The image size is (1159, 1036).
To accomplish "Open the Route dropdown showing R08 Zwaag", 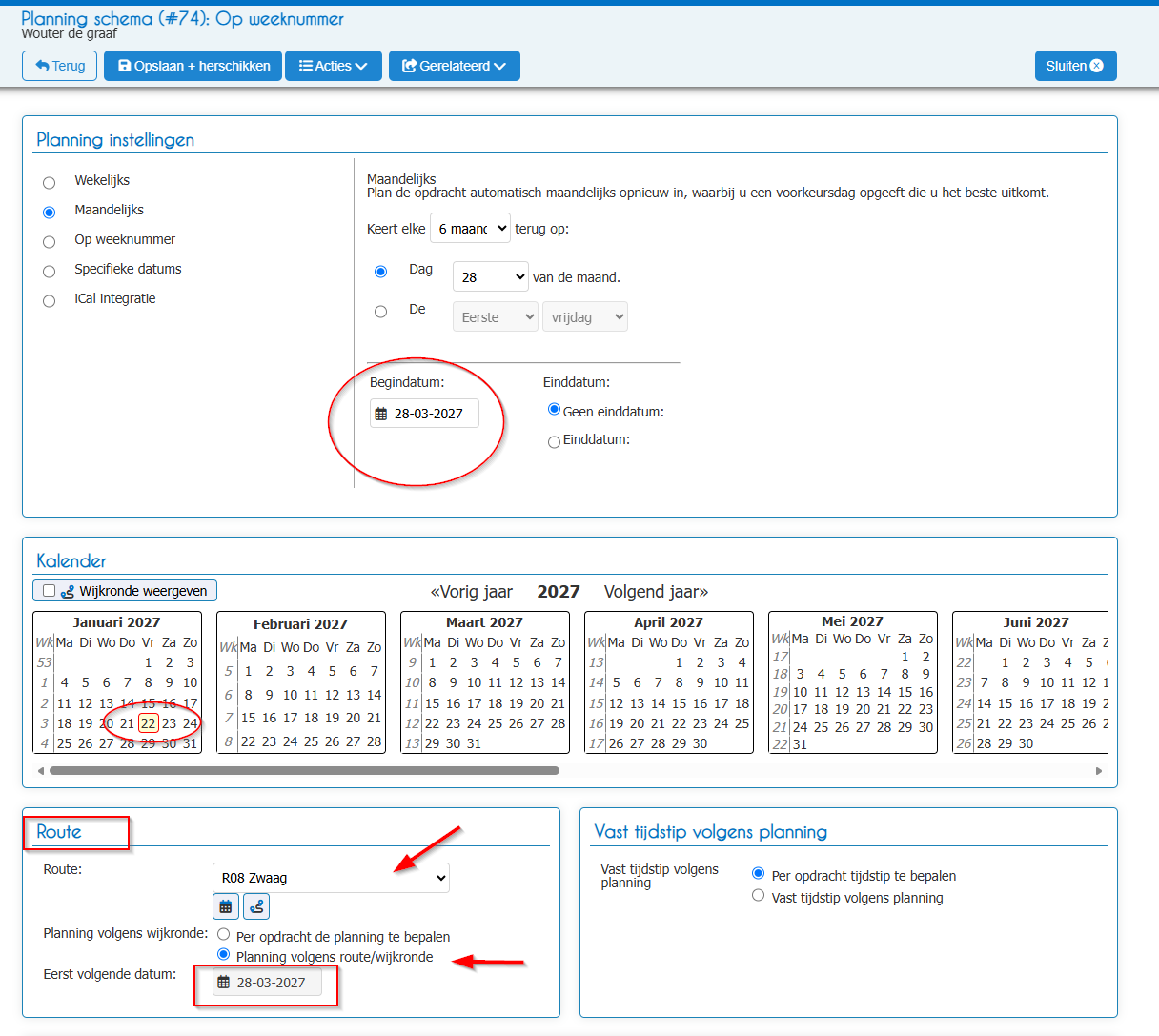I will [x=331, y=878].
